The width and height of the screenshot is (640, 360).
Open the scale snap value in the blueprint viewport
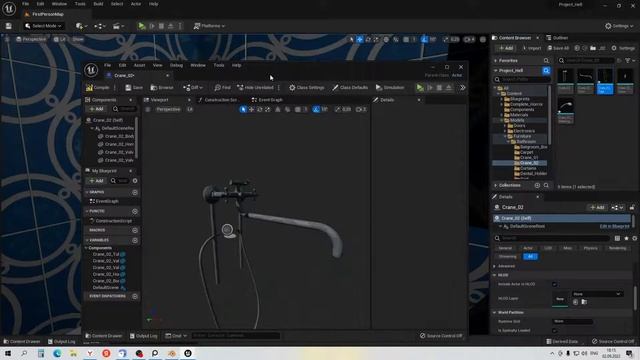pyautogui.click(x=347, y=109)
